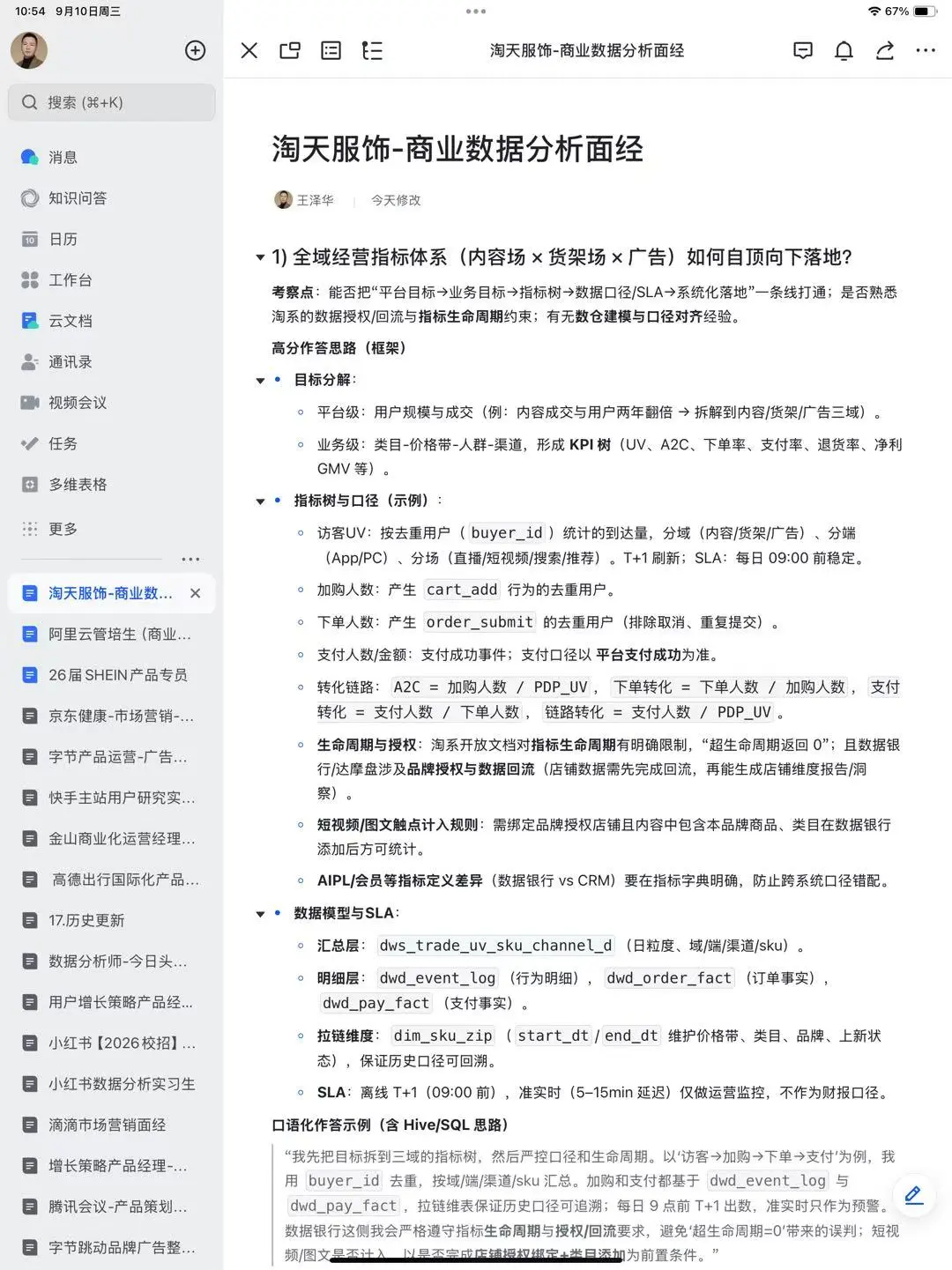Screen dimensions: 952x1270
Task: Open the 数据分析师-今日头 document
Action: 112,962
